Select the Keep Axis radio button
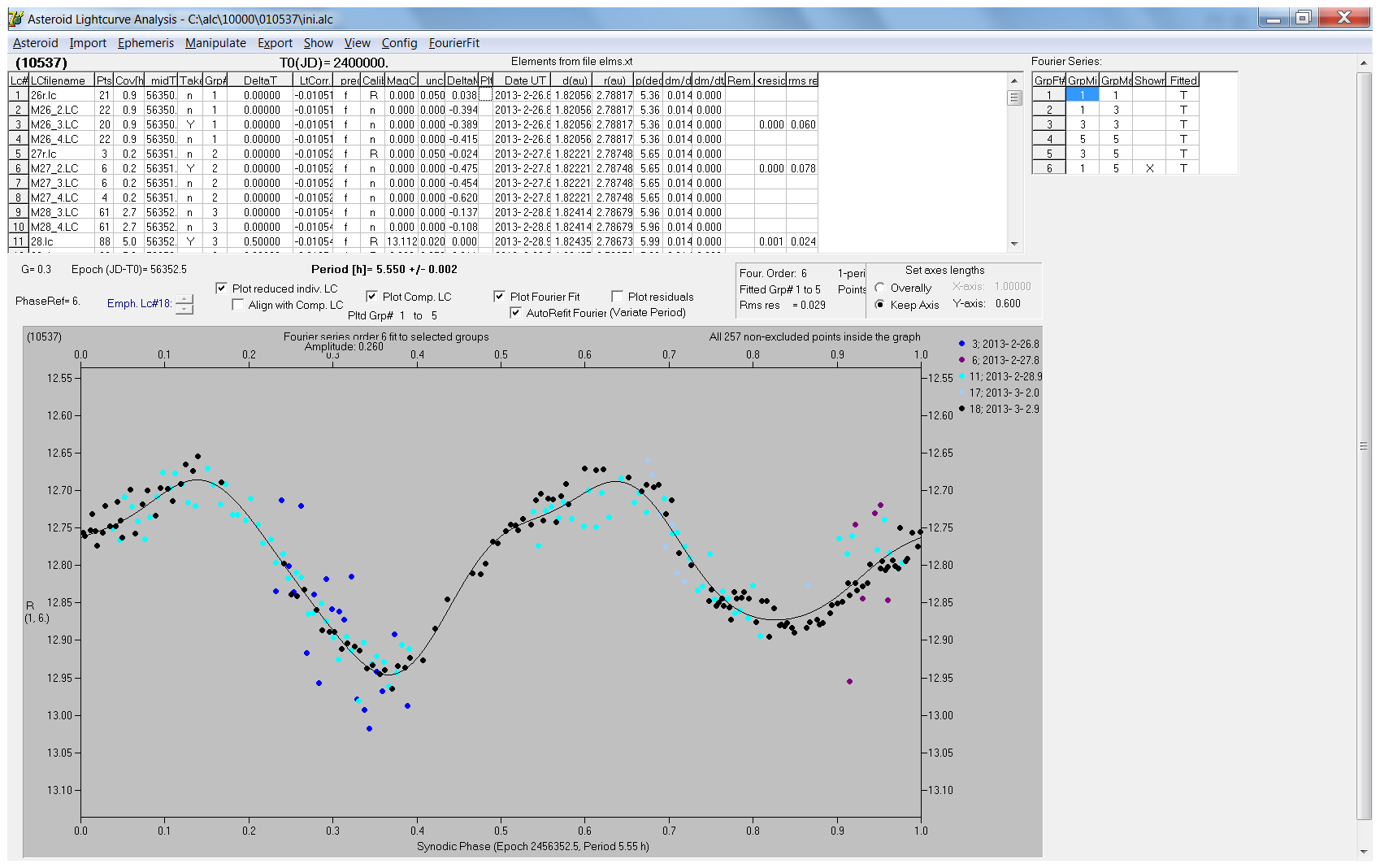The height and width of the screenshot is (868, 1380). [x=879, y=305]
